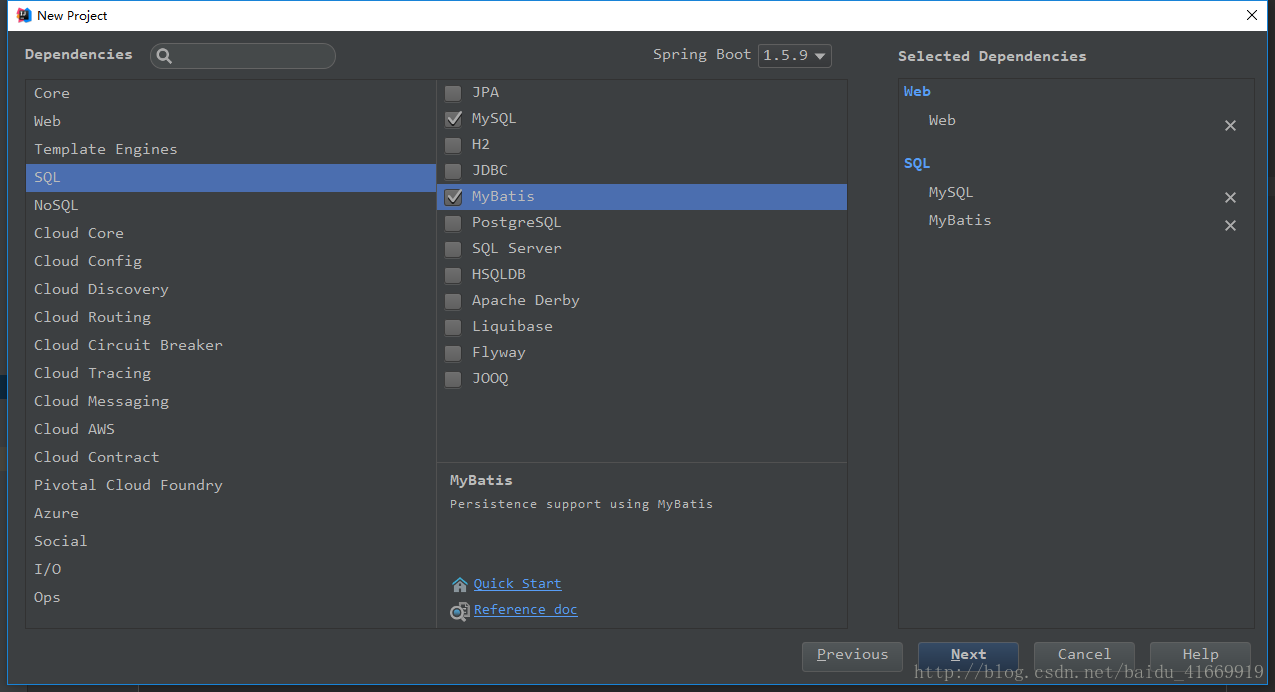The width and height of the screenshot is (1275, 692).
Task: Click MyBatis in Selected Dependencies
Action: tap(960, 221)
